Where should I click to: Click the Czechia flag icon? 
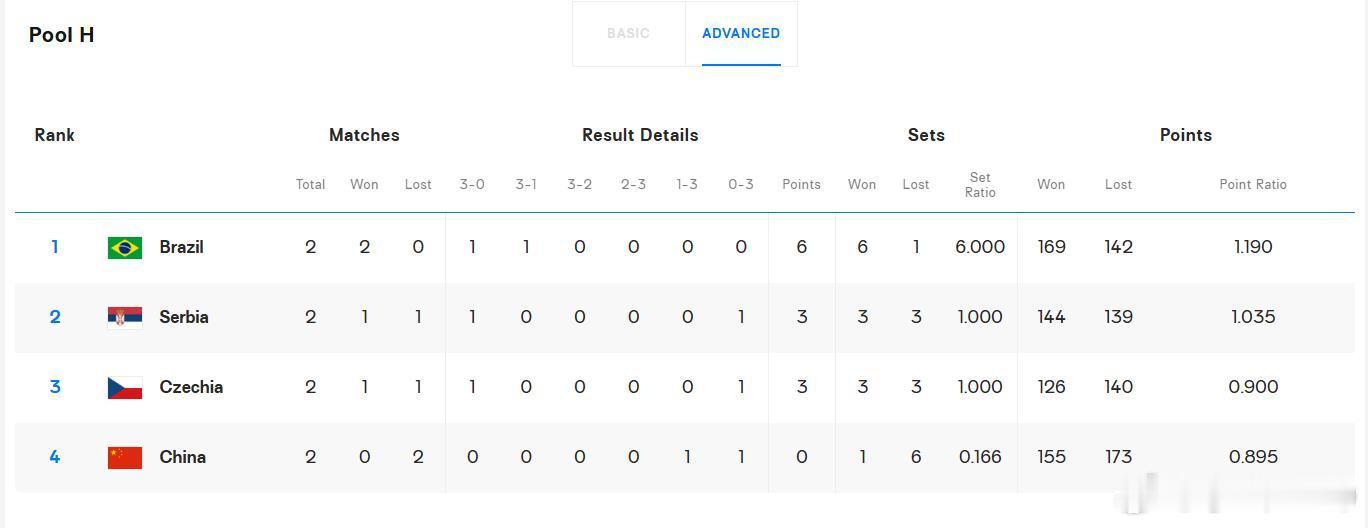click(125, 387)
